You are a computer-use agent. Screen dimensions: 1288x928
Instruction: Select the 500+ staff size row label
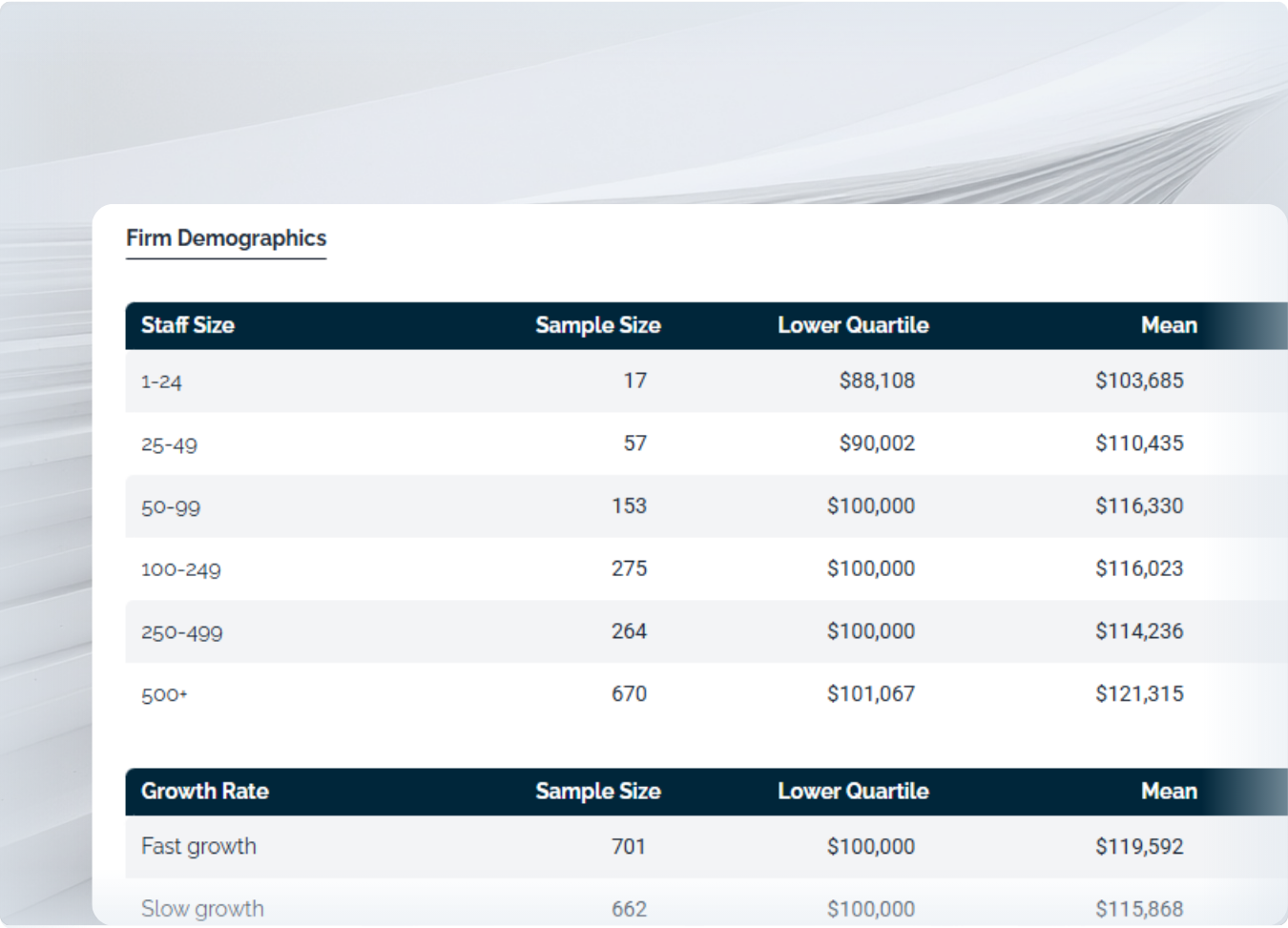(x=164, y=695)
